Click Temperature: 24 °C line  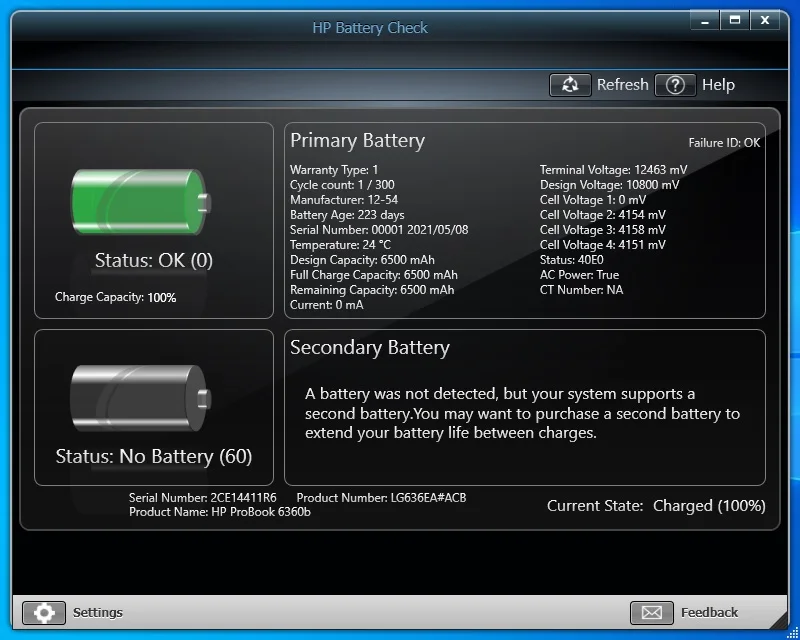[x=340, y=245]
